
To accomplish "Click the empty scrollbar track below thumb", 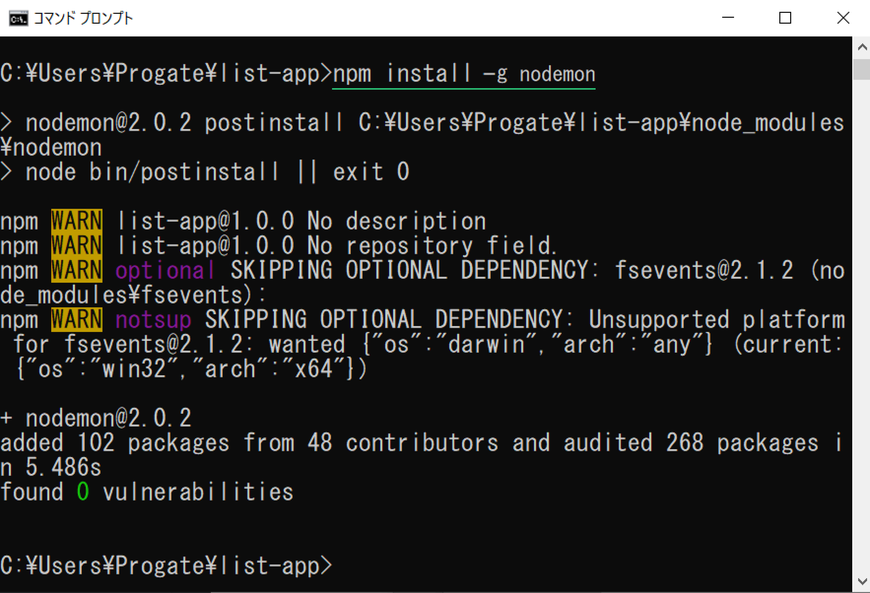I will click(x=862, y=327).
